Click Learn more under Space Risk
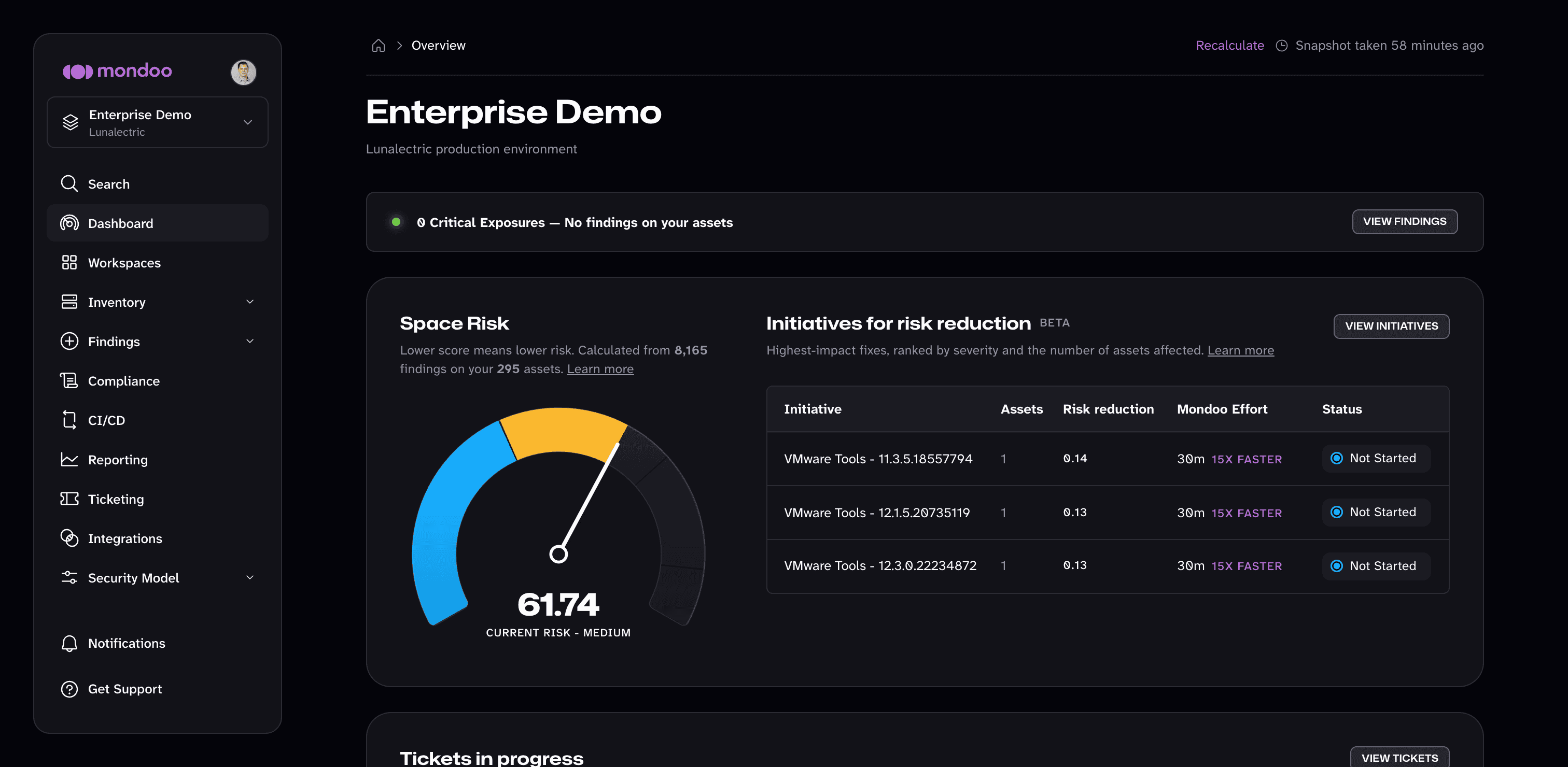 point(600,369)
